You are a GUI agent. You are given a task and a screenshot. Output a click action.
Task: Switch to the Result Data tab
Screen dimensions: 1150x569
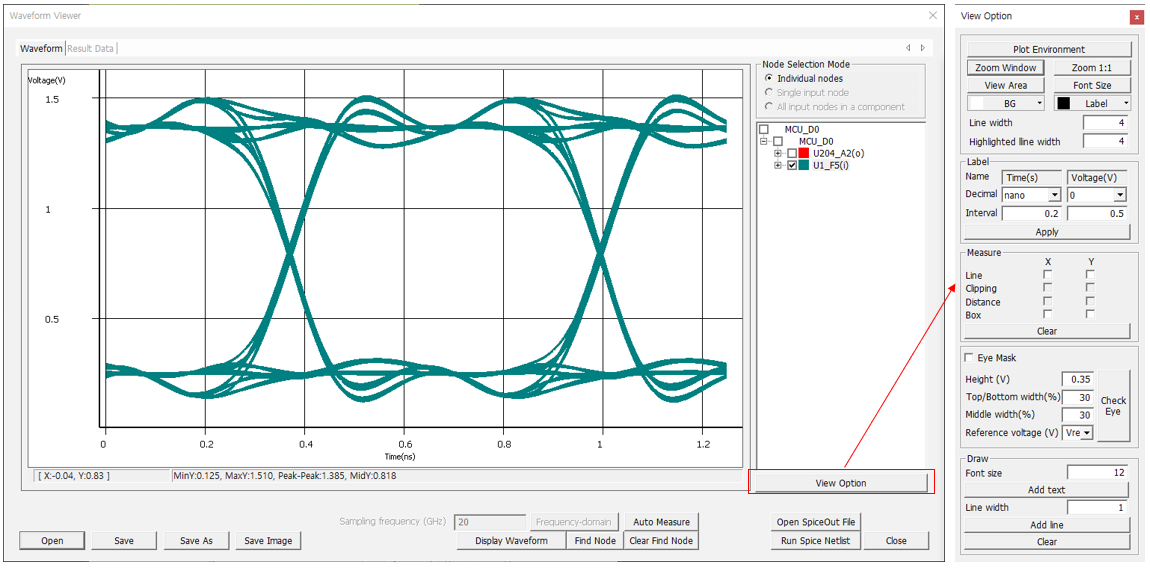[x=90, y=49]
